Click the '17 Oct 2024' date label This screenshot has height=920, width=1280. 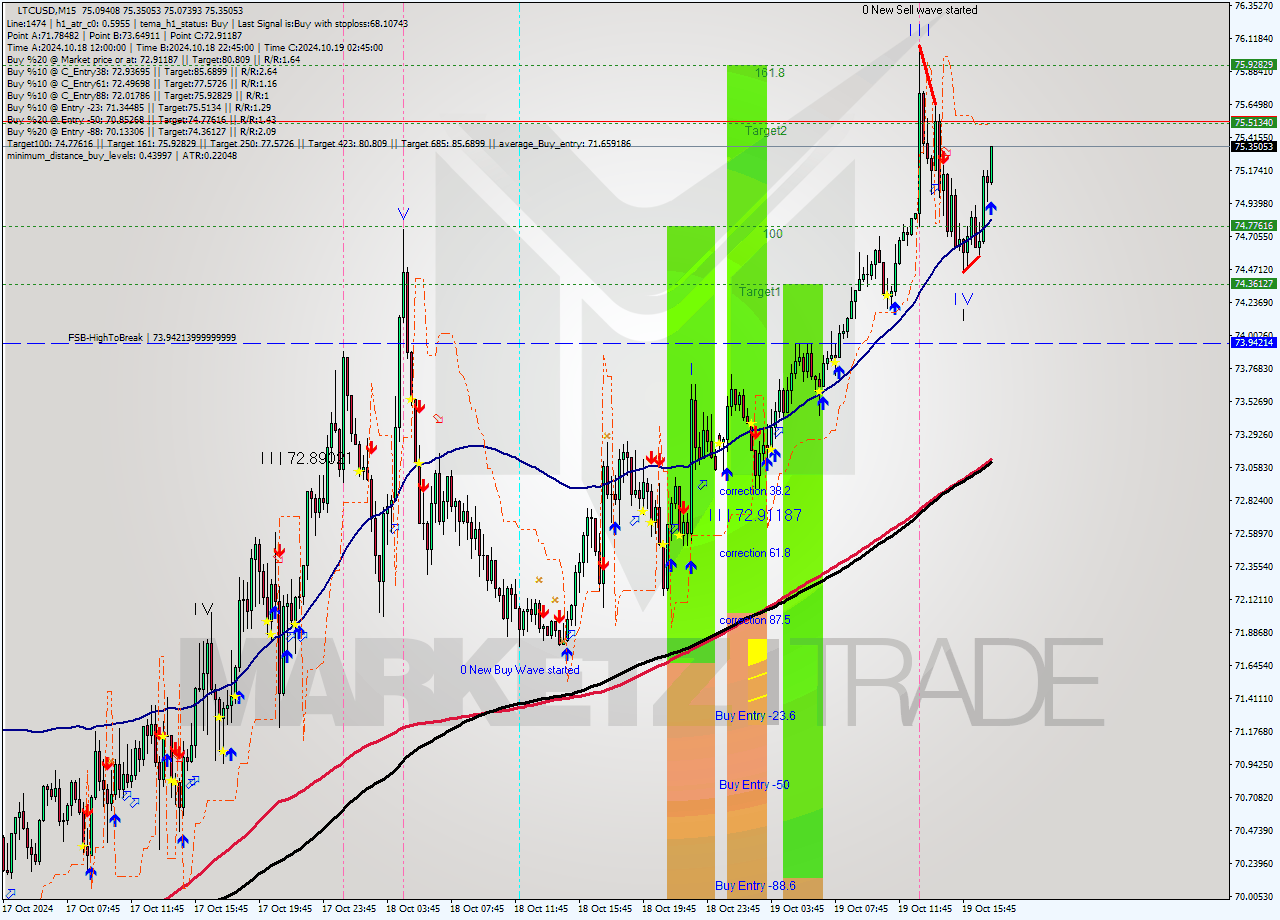click(30, 909)
